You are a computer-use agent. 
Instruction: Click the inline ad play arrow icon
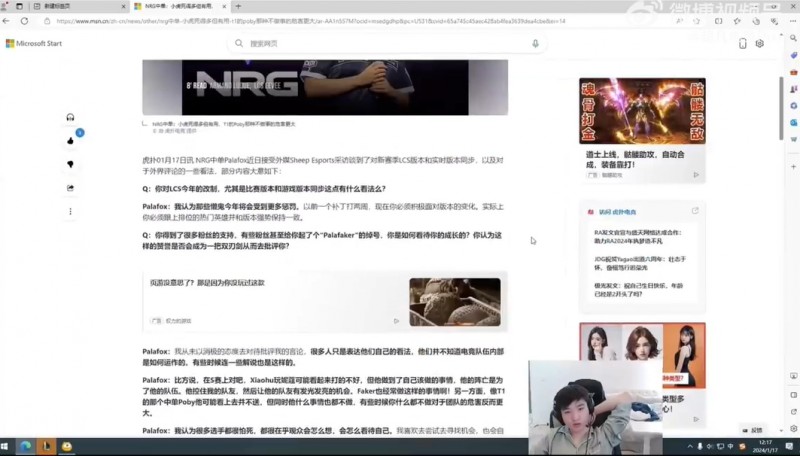tap(396, 321)
